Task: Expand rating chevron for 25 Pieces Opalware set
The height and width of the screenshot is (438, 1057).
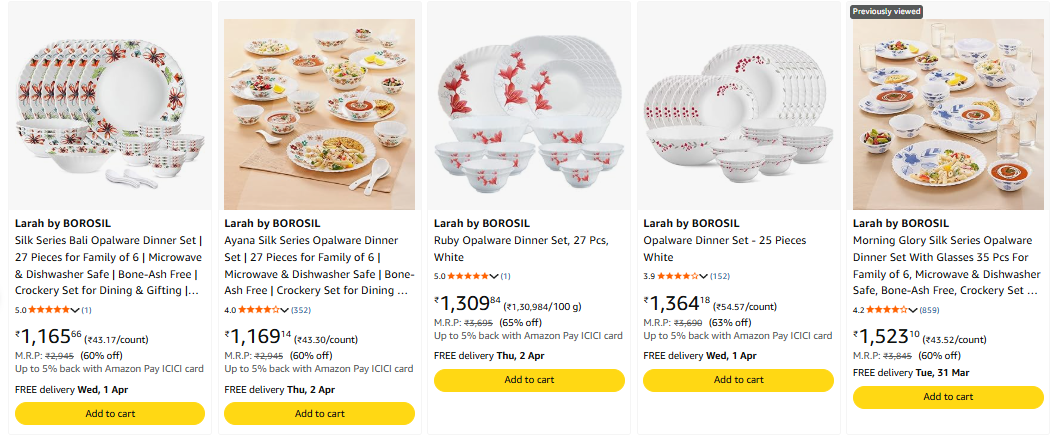Action: (x=703, y=276)
